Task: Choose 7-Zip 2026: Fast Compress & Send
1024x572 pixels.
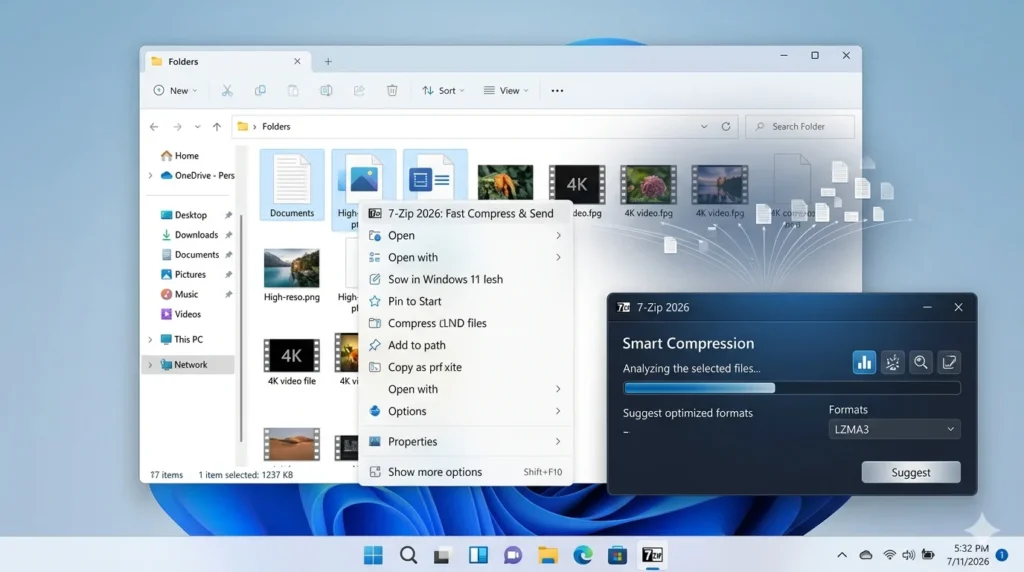Action: [x=466, y=214]
